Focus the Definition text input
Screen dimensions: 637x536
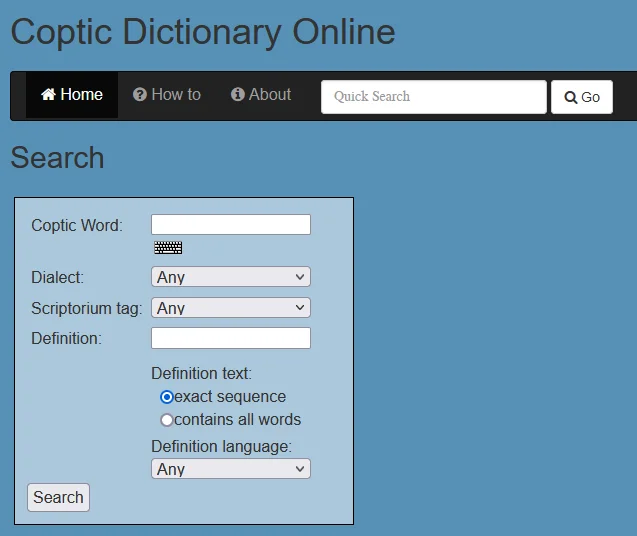230,338
